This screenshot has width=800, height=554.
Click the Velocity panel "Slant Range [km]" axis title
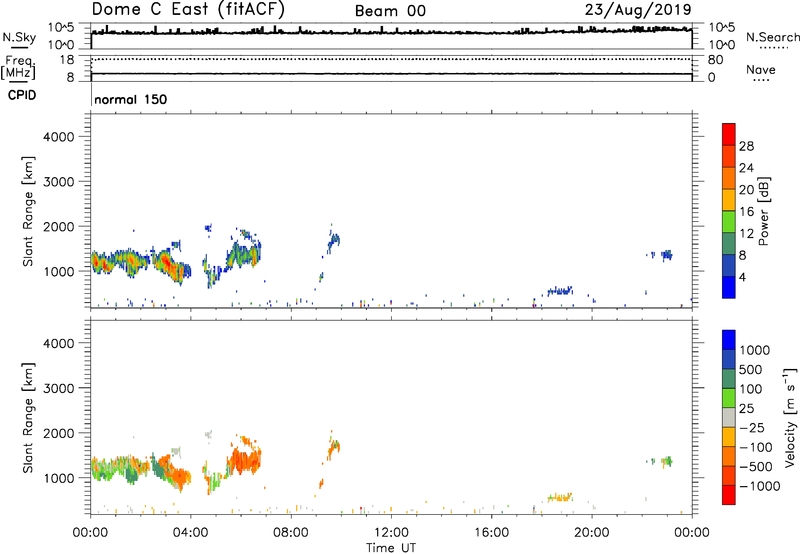click(28, 418)
